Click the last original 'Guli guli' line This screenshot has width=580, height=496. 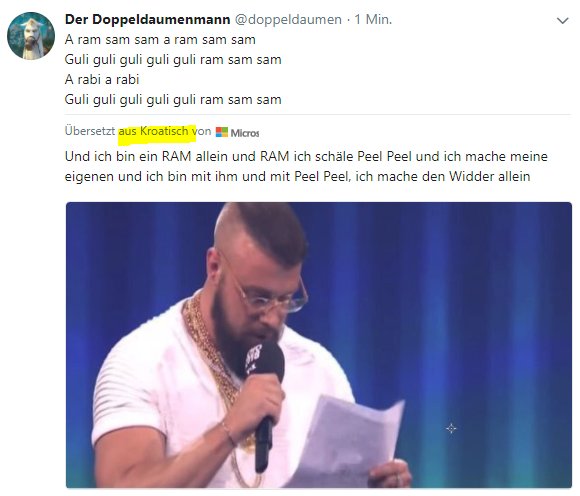coord(173,99)
